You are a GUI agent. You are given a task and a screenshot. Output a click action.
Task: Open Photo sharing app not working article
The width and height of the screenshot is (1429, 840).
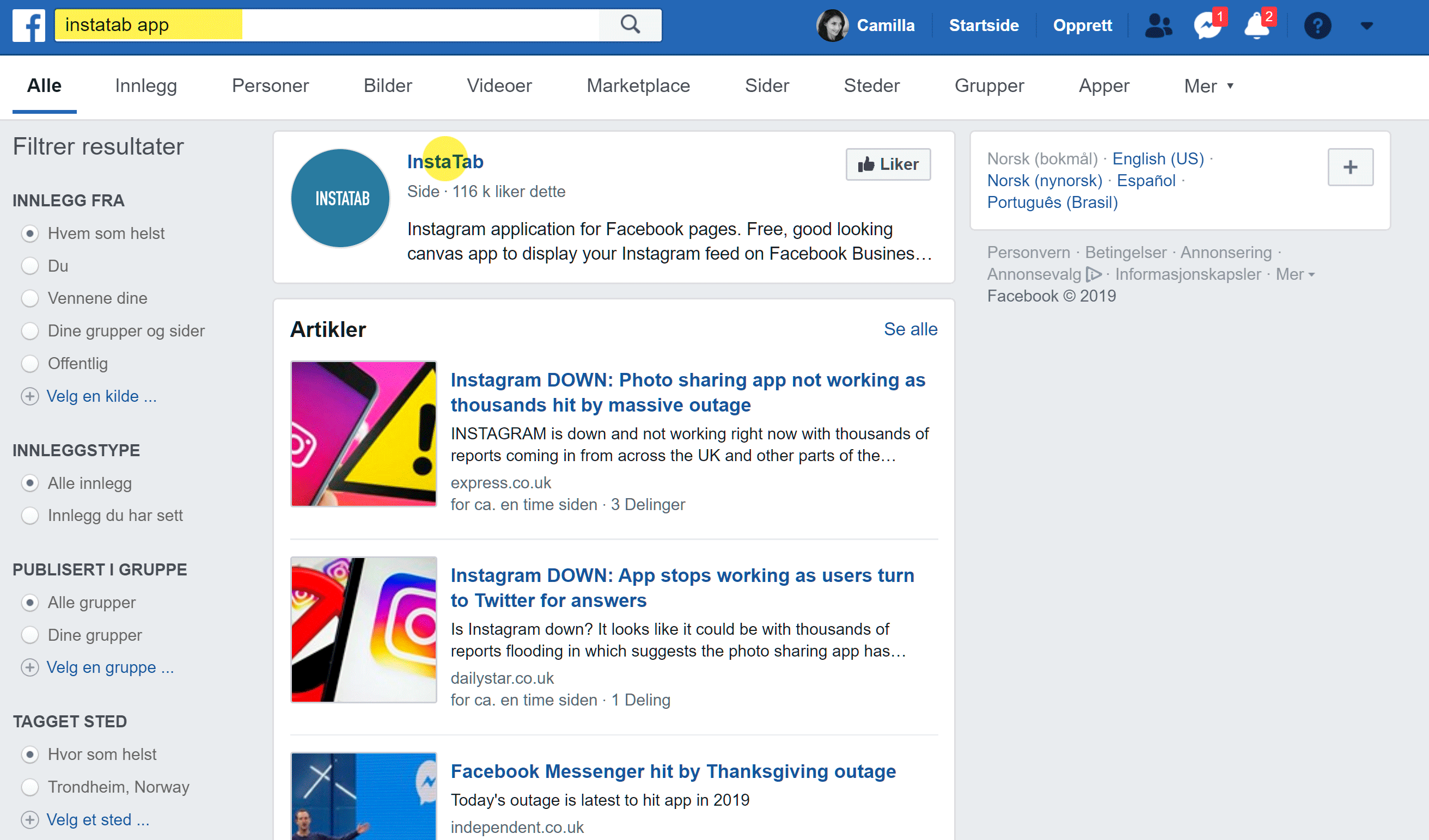688,392
